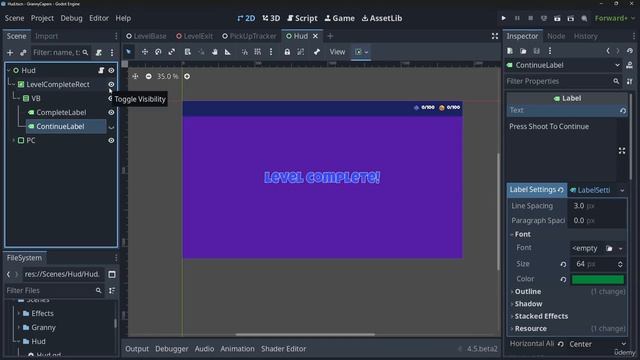Collapse the Hud root node
The height and width of the screenshot is (360, 640).
tap(9, 70)
